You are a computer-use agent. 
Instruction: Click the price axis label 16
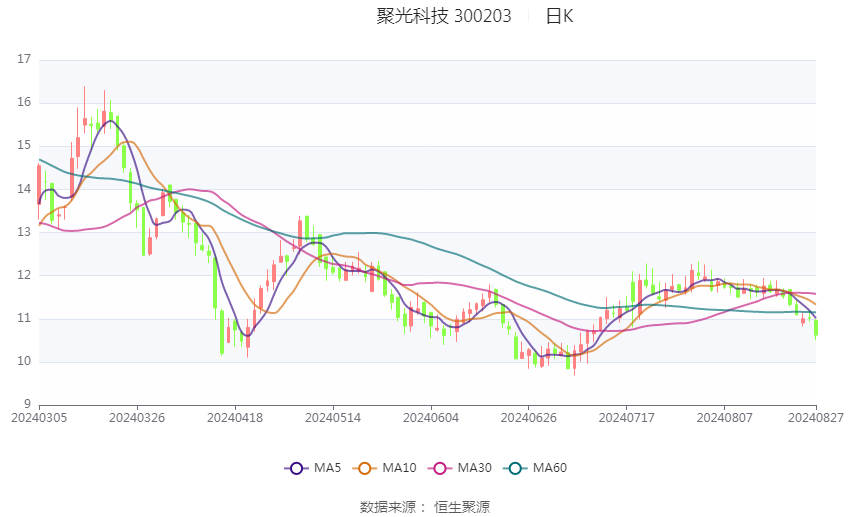(x=24, y=102)
